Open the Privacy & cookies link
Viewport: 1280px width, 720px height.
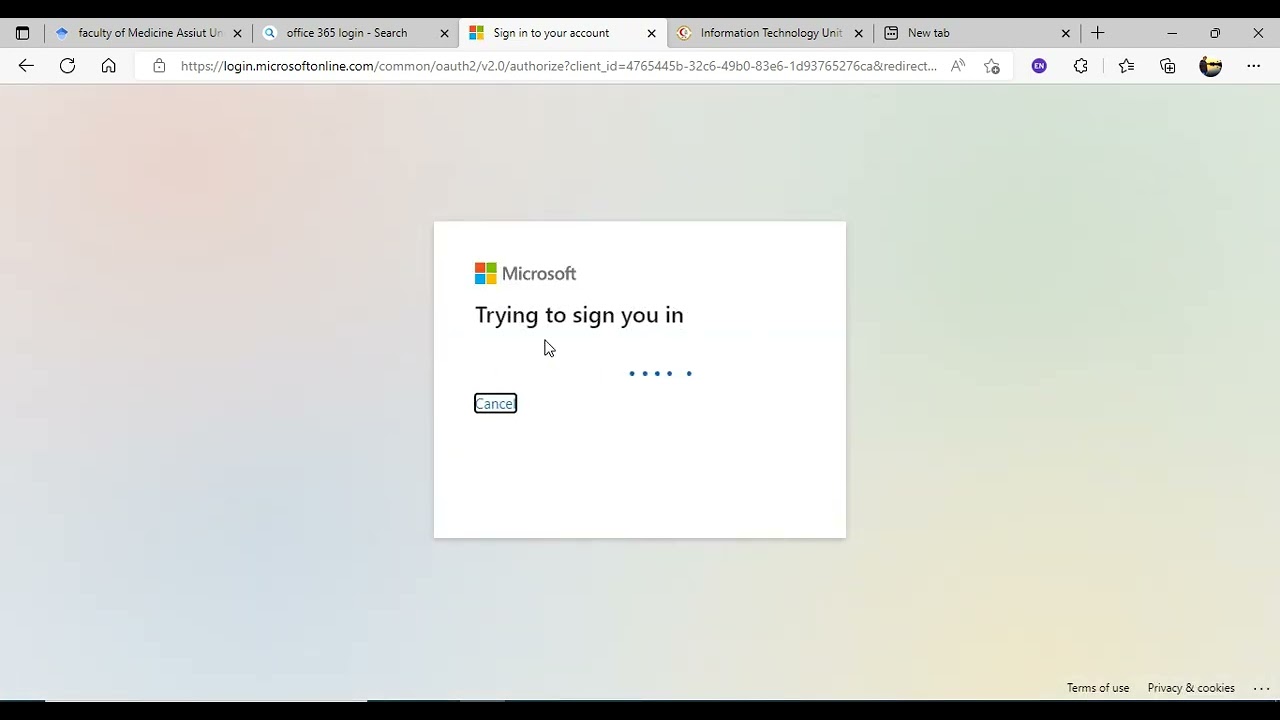(1191, 688)
